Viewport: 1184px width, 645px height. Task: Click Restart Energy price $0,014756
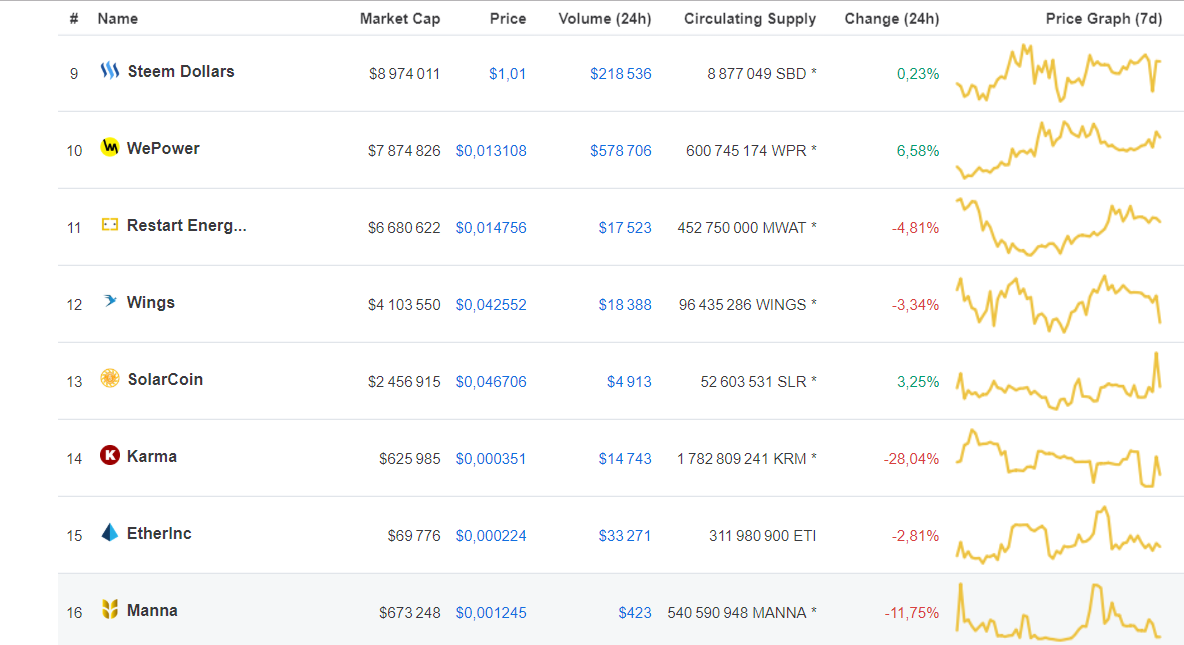[x=491, y=228]
